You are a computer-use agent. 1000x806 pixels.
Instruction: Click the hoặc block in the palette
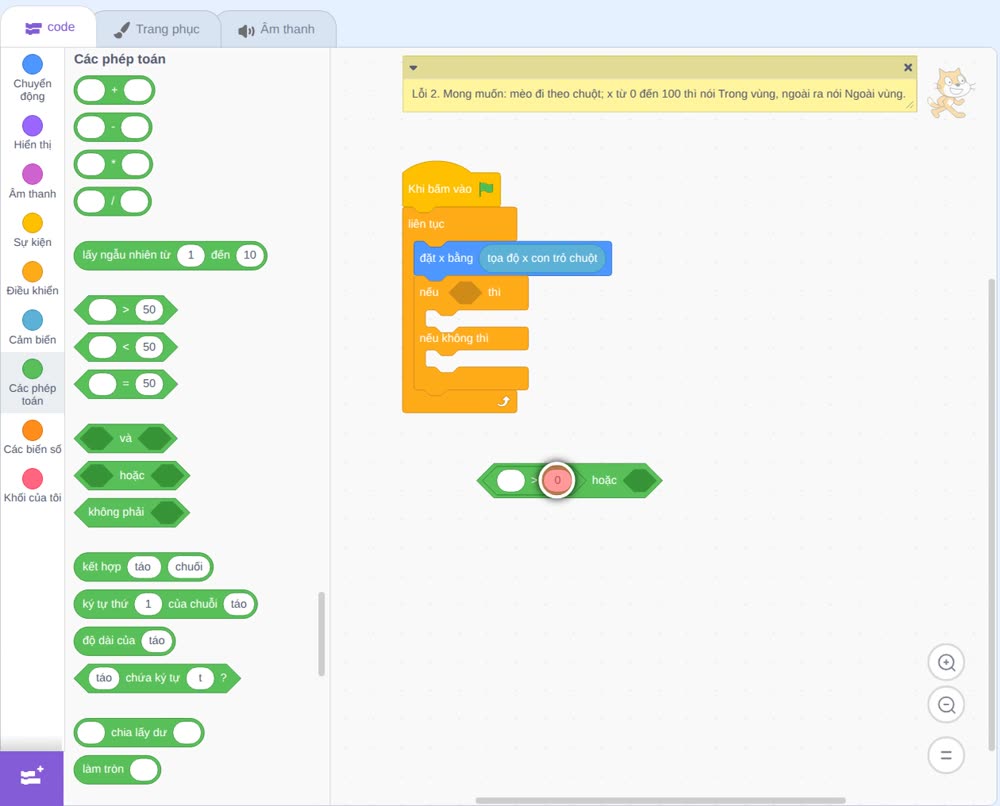pyautogui.click(x=132, y=476)
